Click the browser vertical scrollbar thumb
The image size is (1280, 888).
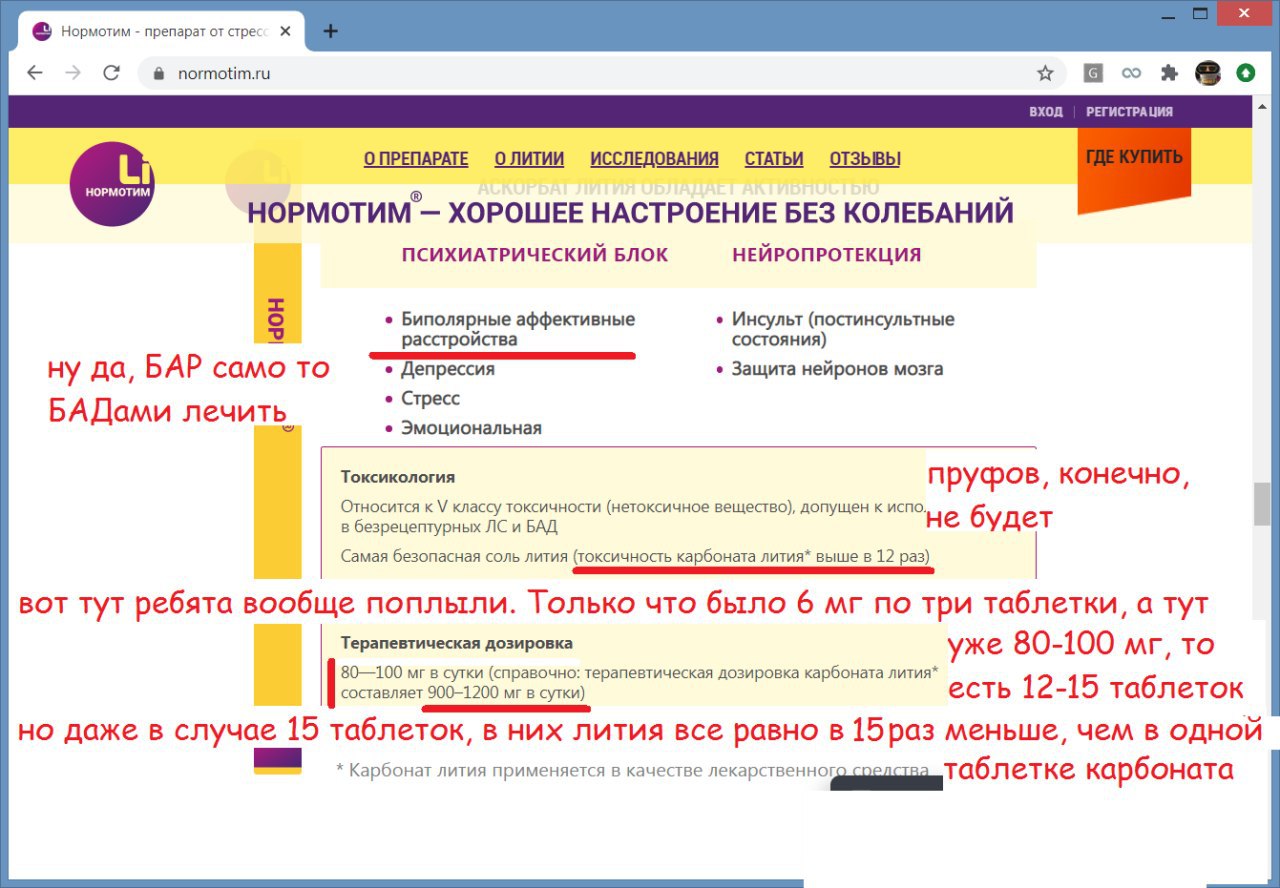(1262, 505)
